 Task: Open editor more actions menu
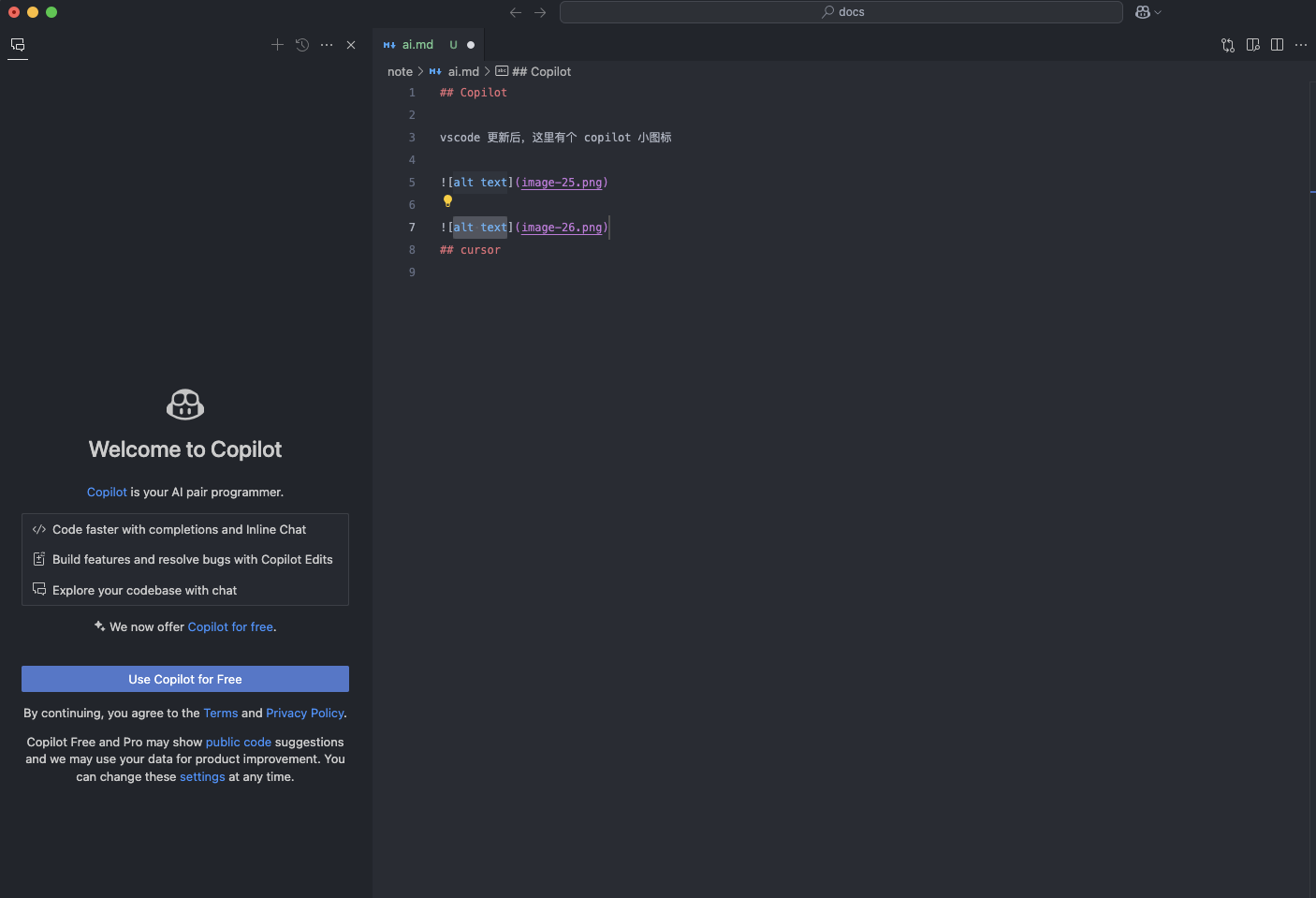coord(1301,45)
